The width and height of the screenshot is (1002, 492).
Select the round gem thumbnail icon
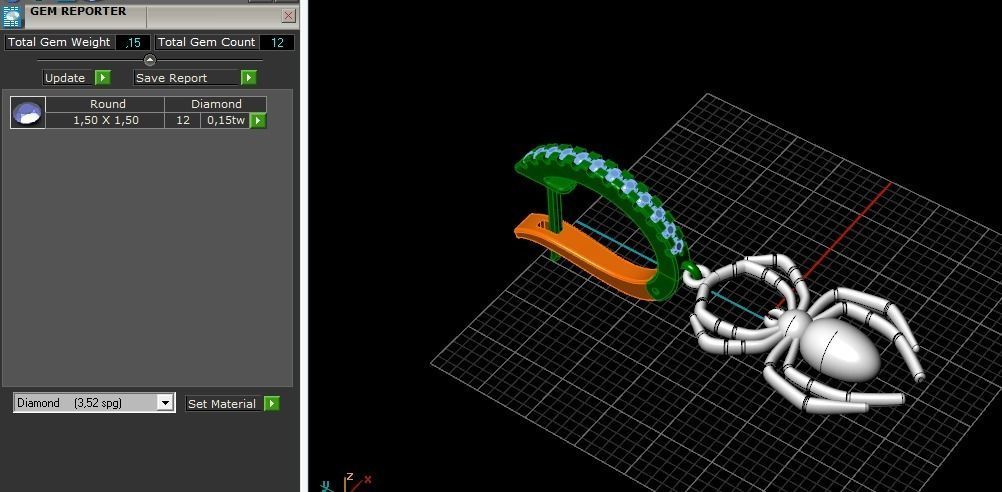pos(28,112)
